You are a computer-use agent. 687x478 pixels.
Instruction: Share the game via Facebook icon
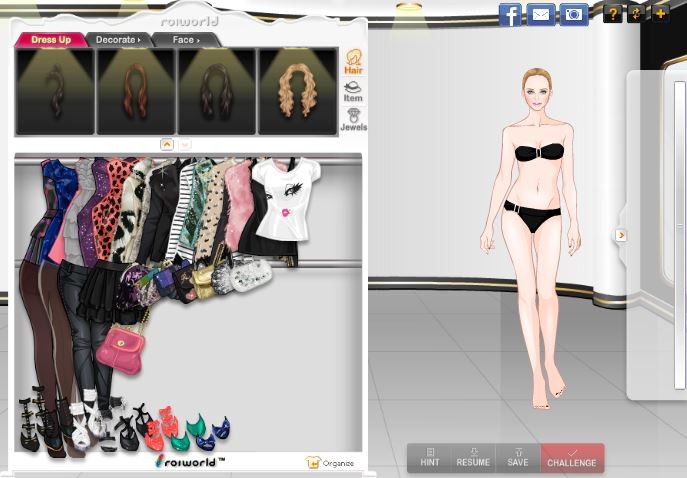(x=510, y=14)
